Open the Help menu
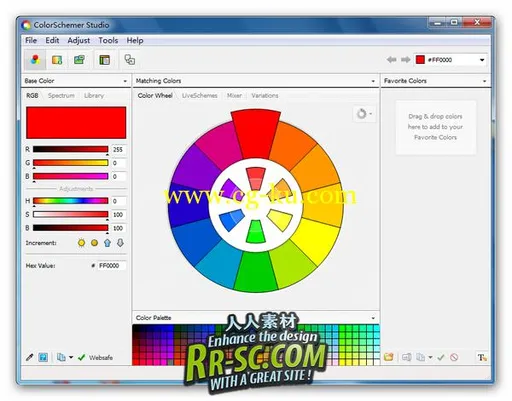 [135, 40]
